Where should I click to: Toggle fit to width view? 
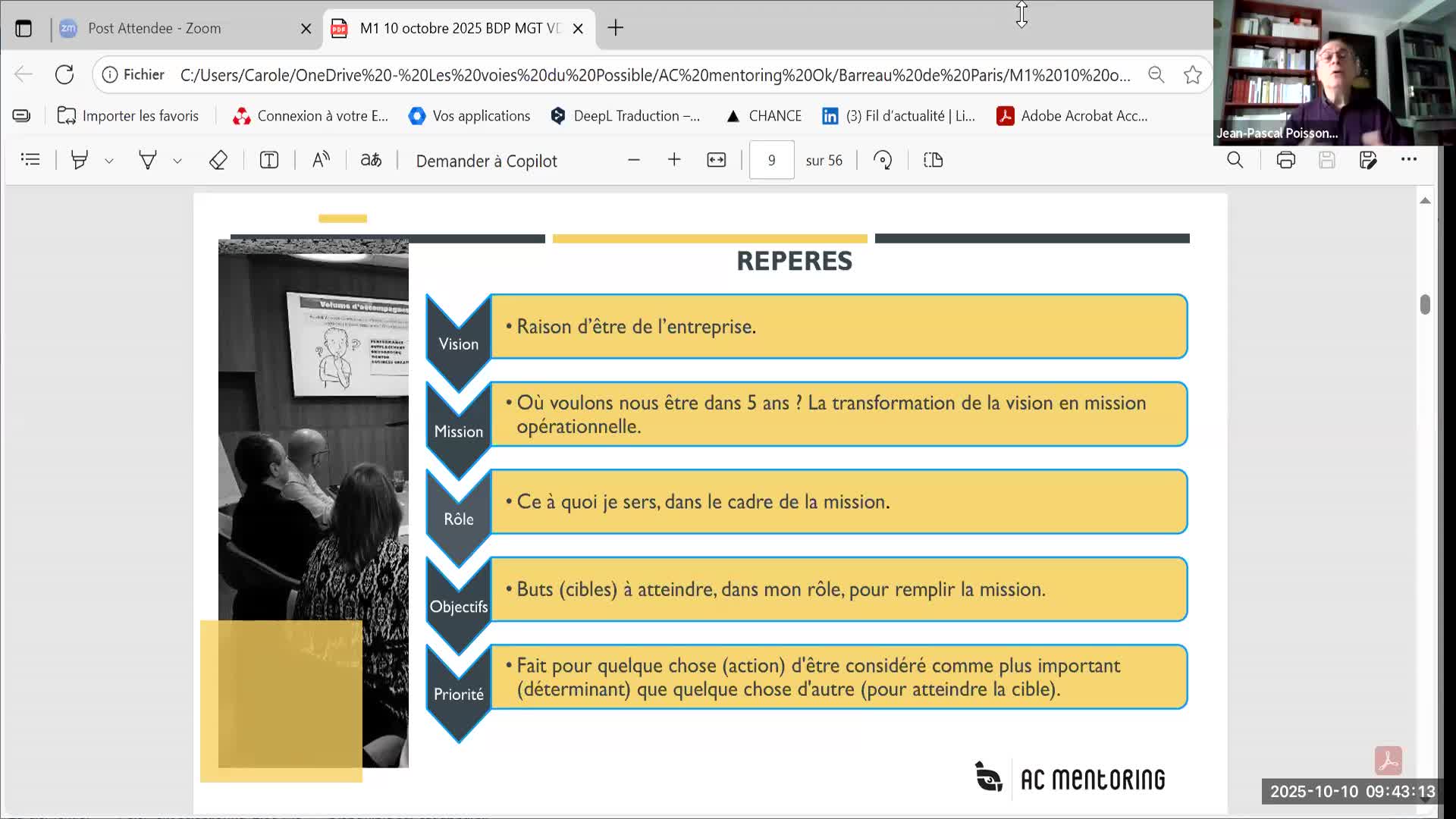pos(716,160)
